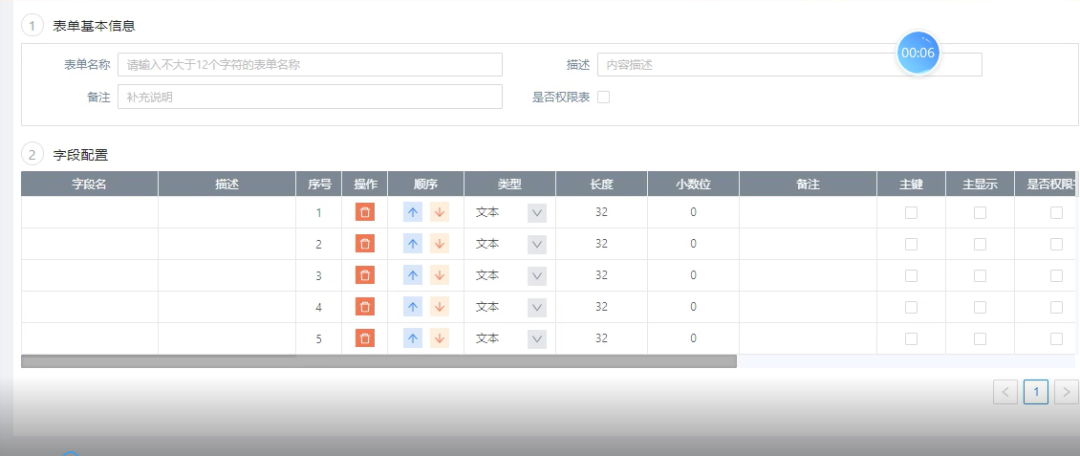The width and height of the screenshot is (1080, 456).
Task: Open the 类型 dropdown in row 4
Action: [537, 307]
